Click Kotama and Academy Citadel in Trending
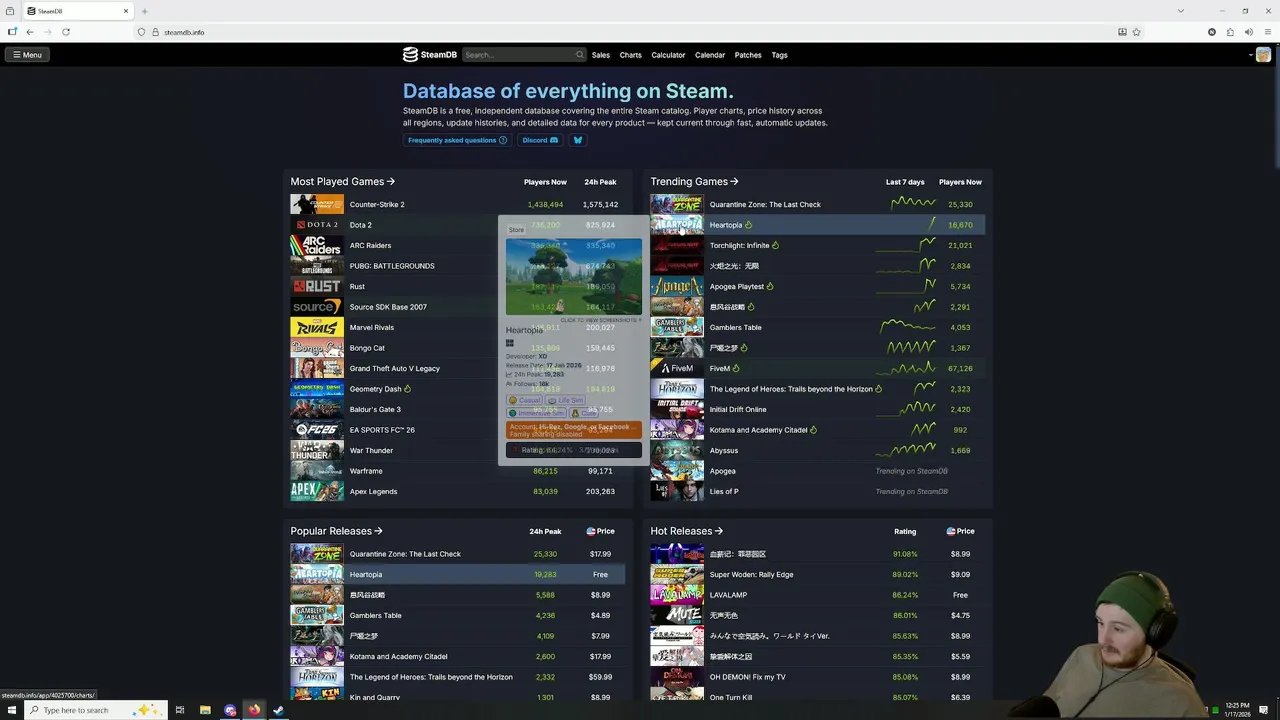The height and width of the screenshot is (720, 1280). coord(758,430)
